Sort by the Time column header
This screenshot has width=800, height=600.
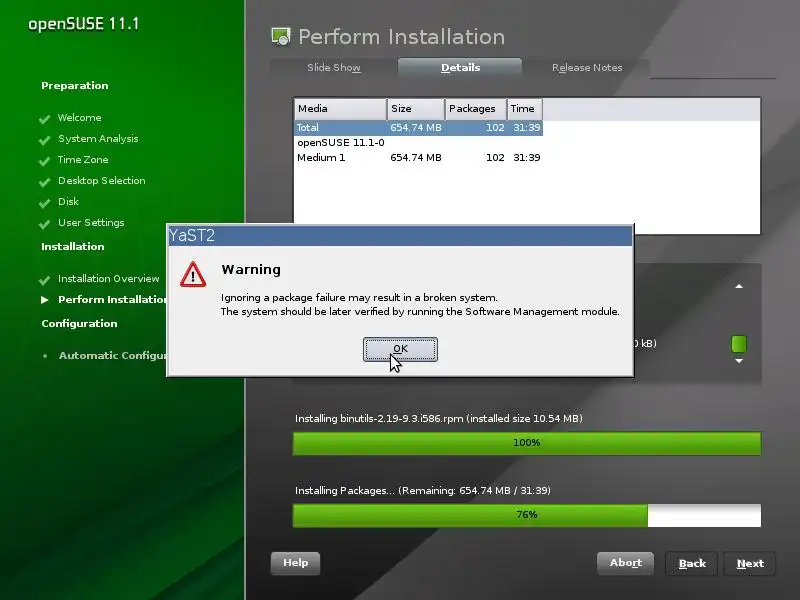524,109
